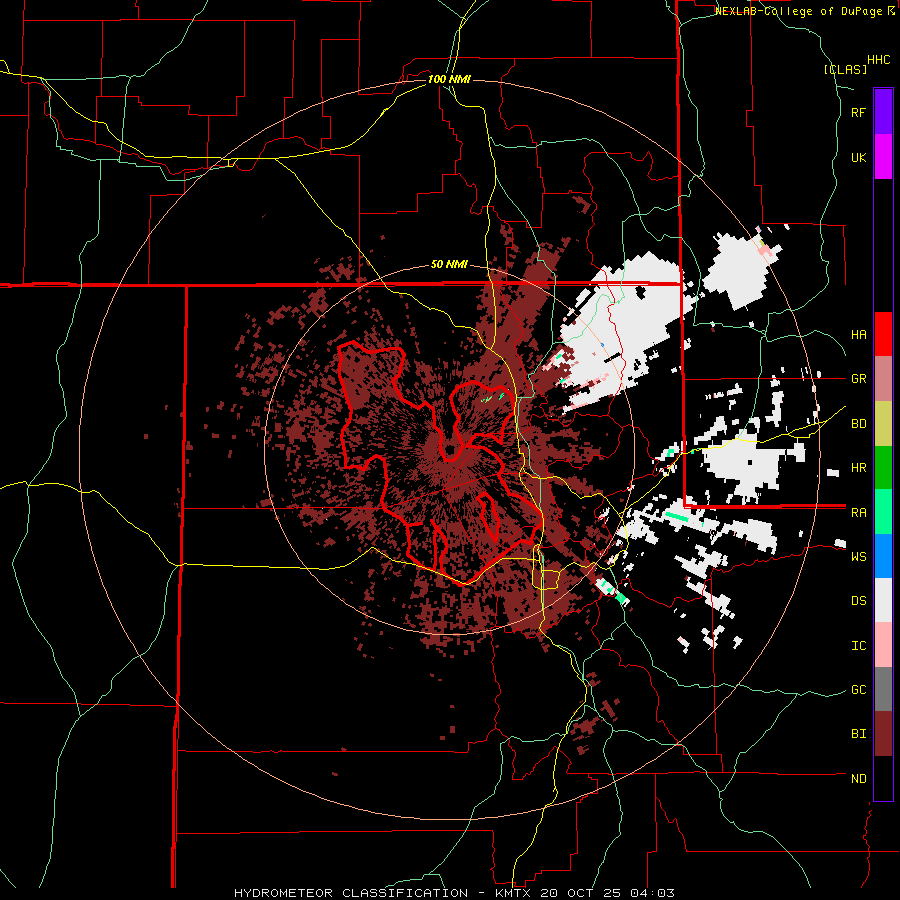This screenshot has height=900, width=900.
Task: Click the 100 NMI range ring label
Action: (x=449, y=79)
